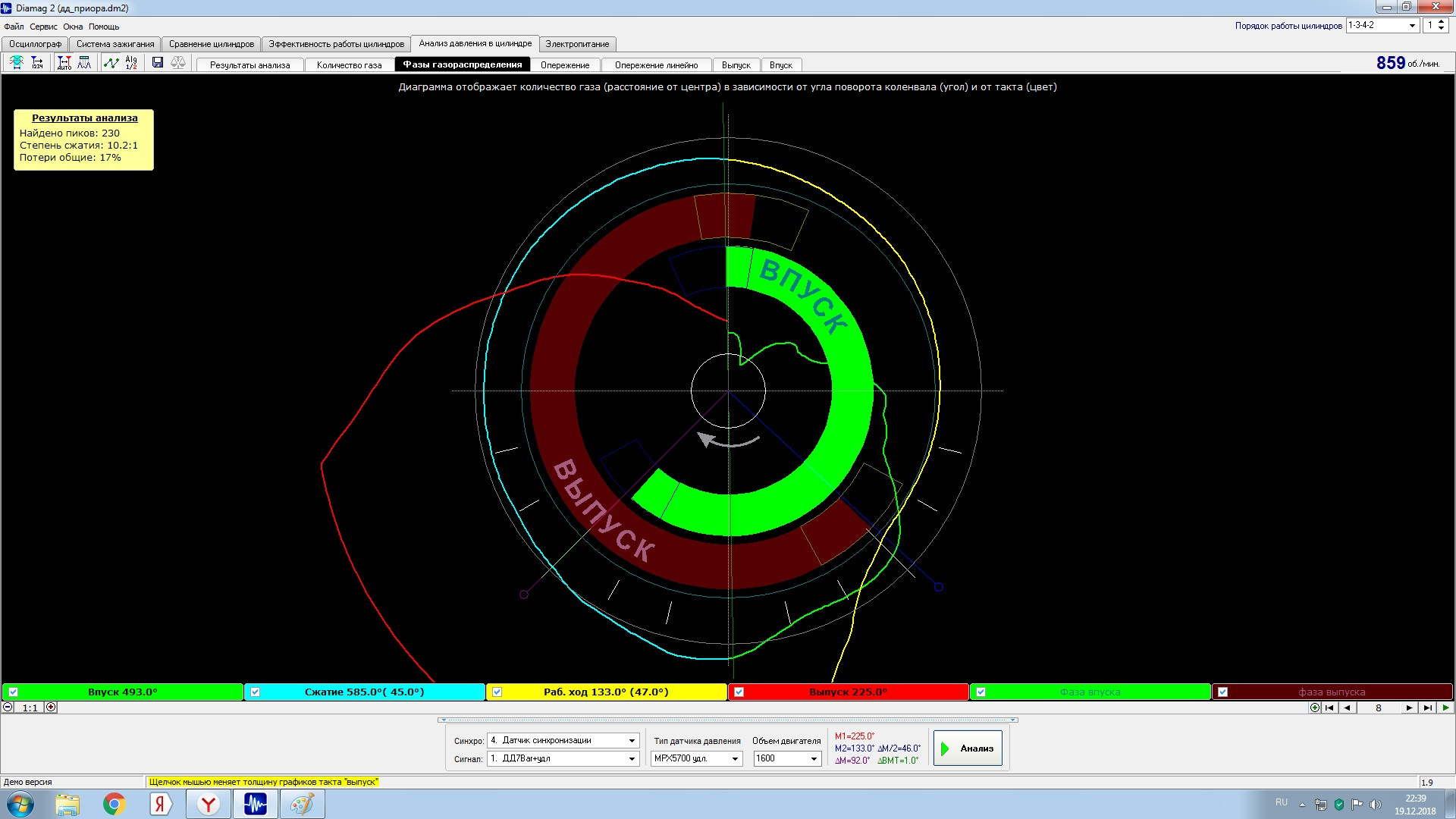Toggle the Фаза впуска checkbox

point(981,692)
